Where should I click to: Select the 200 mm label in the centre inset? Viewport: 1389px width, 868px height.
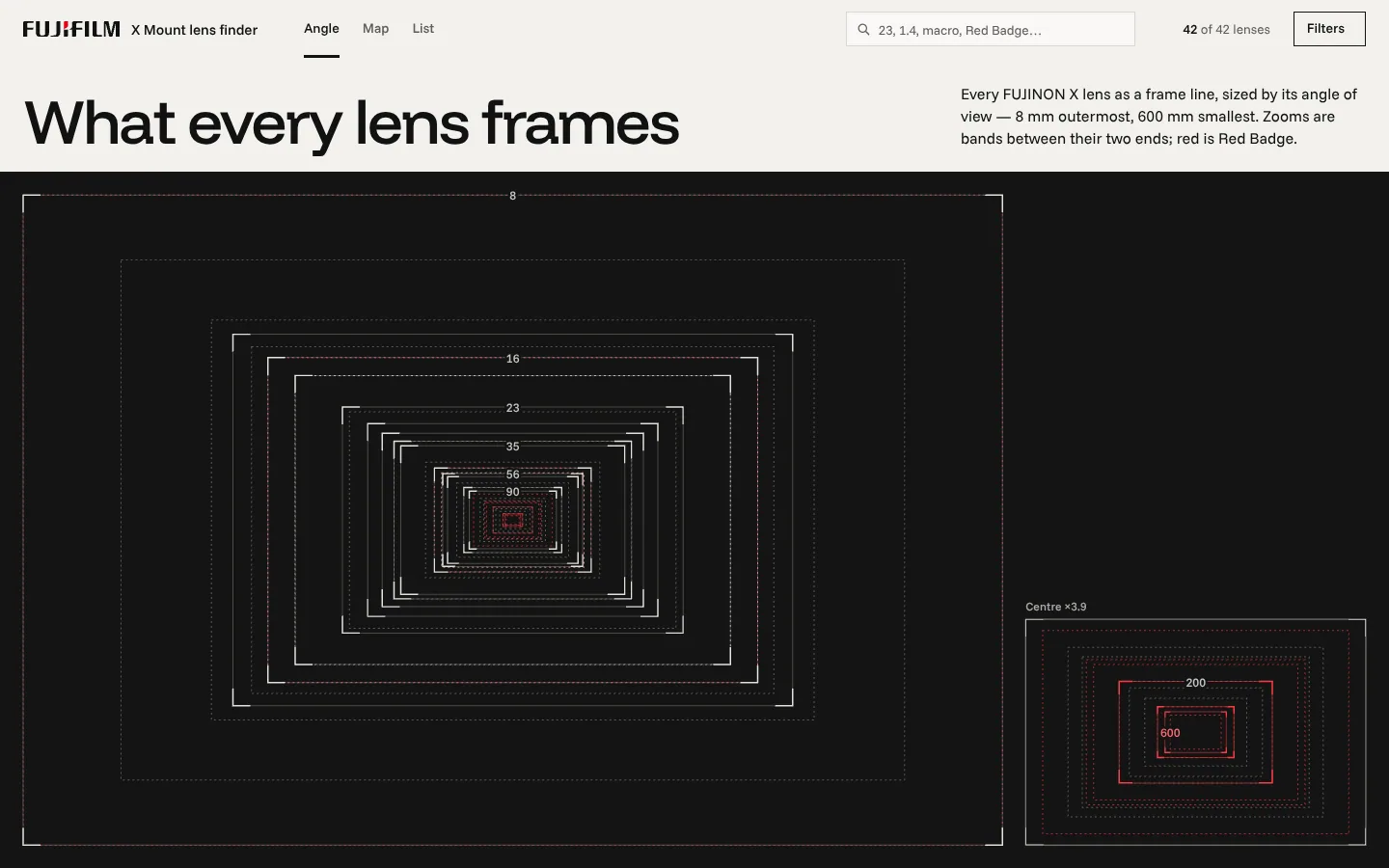[1195, 683]
